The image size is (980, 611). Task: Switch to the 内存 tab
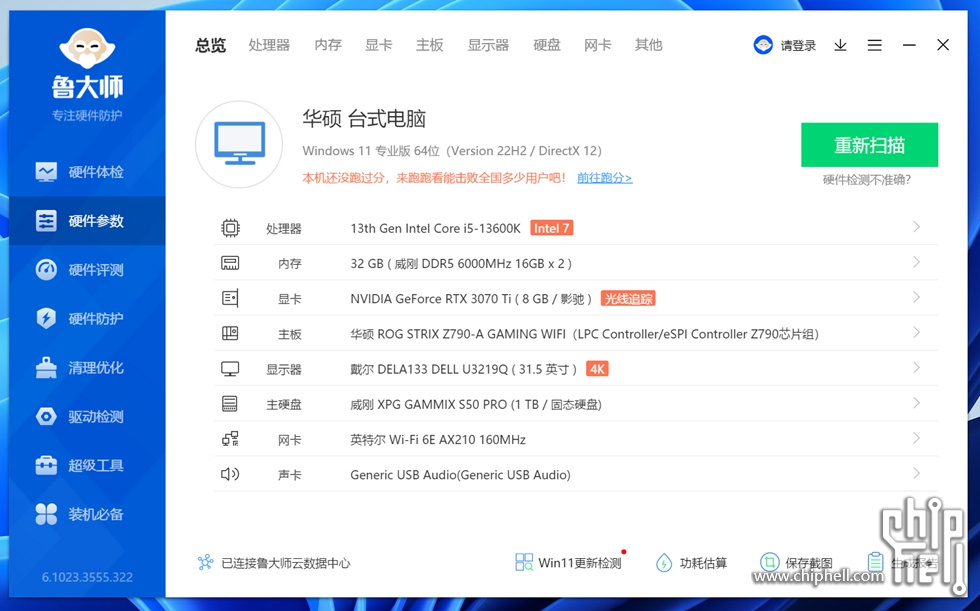coord(328,45)
